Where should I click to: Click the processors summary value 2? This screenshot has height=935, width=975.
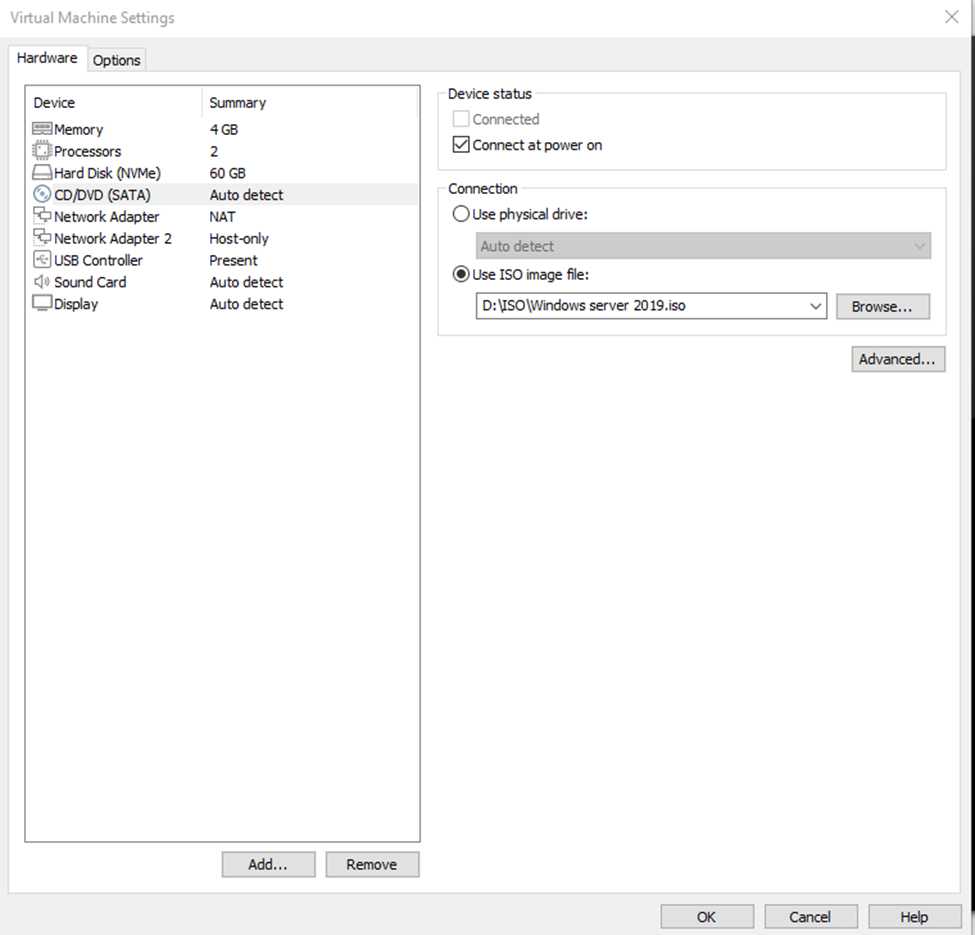[214, 151]
